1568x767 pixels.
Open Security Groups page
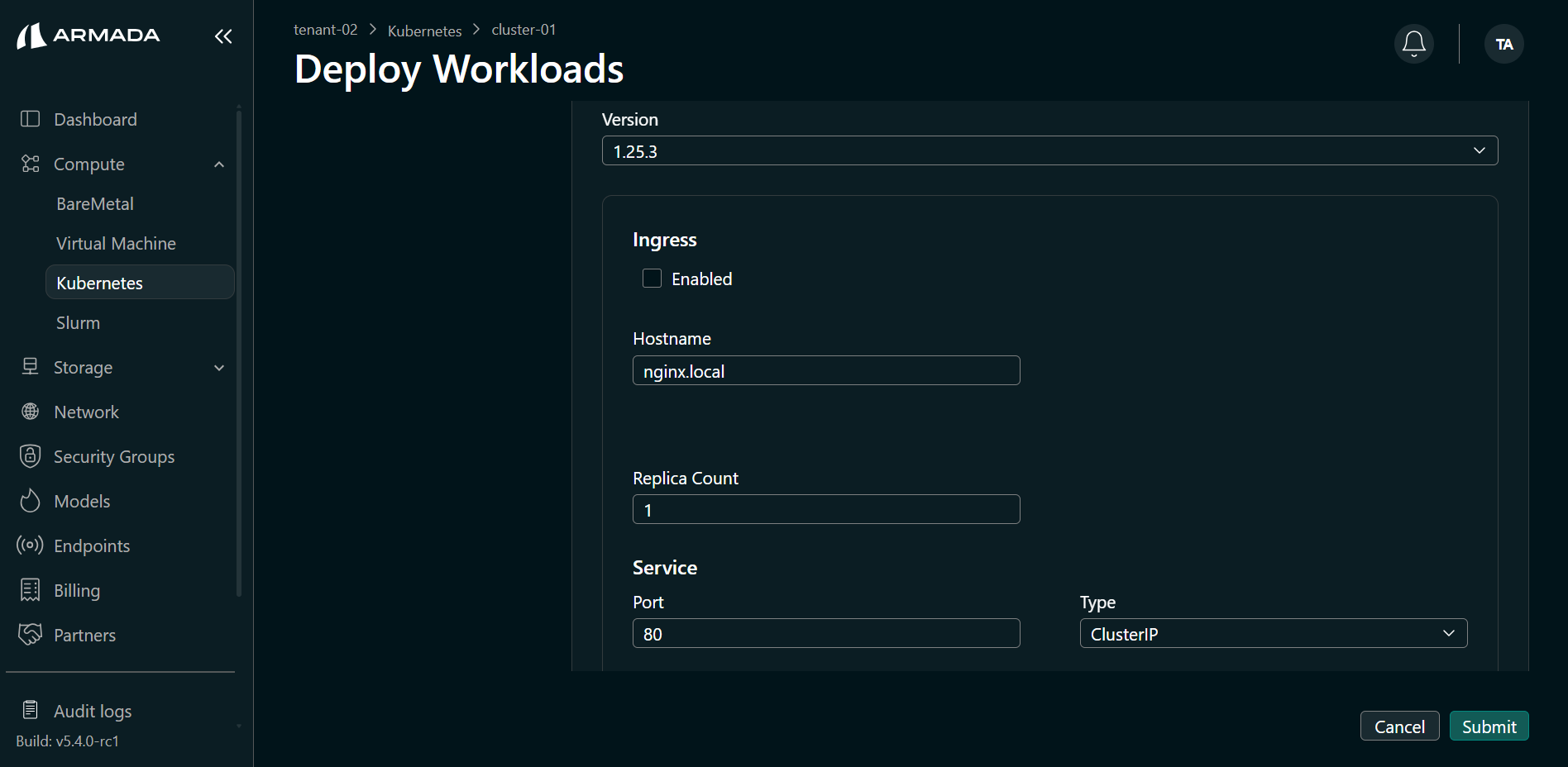[114, 456]
